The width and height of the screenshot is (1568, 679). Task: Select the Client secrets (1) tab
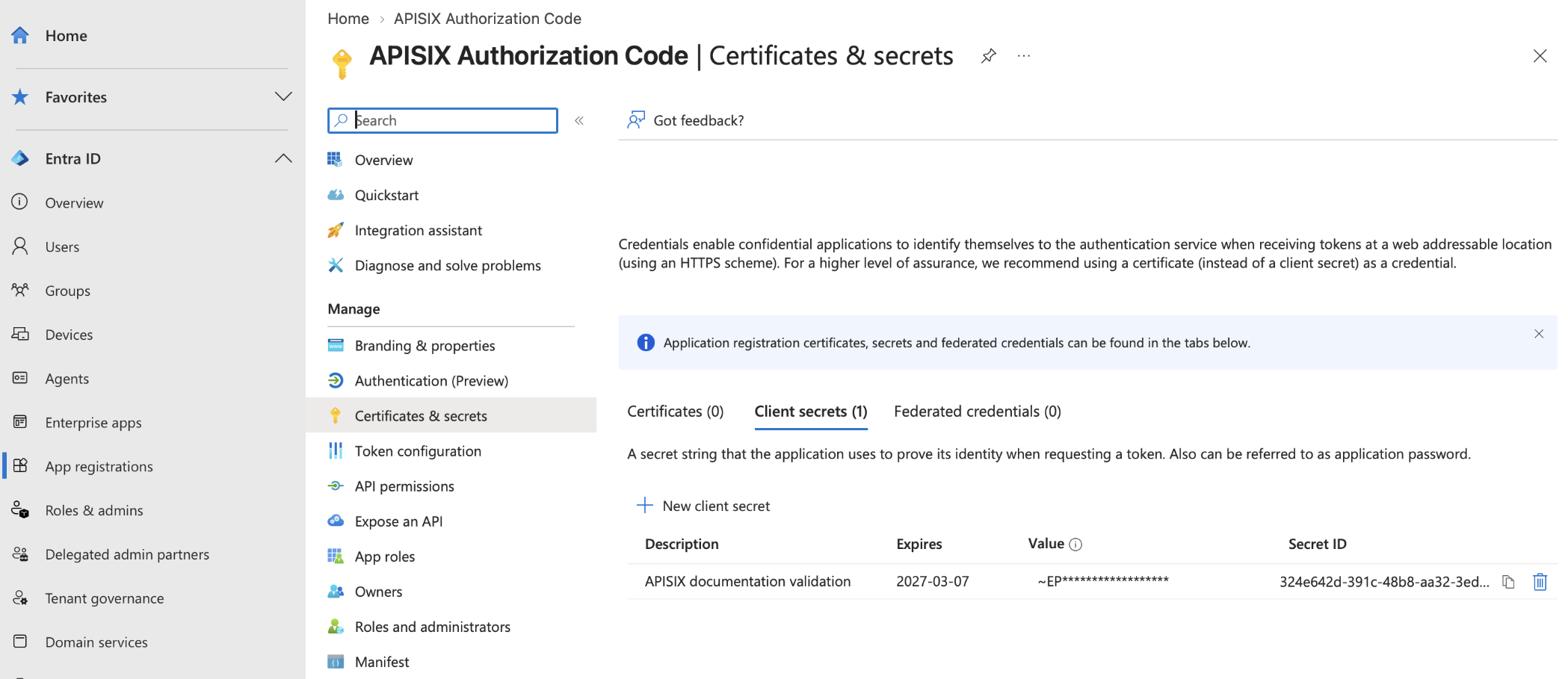click(x=811, y=412)
